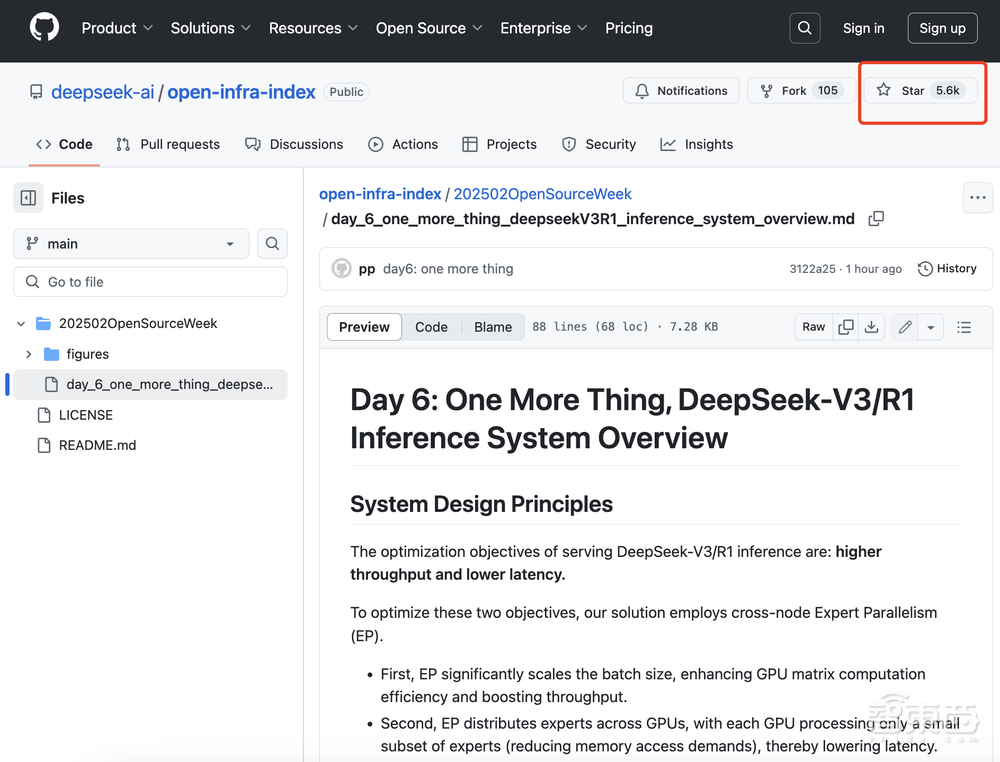The image size is (1000, 762).
Task: Open the document outline list icon
Action: click(964, 327)
